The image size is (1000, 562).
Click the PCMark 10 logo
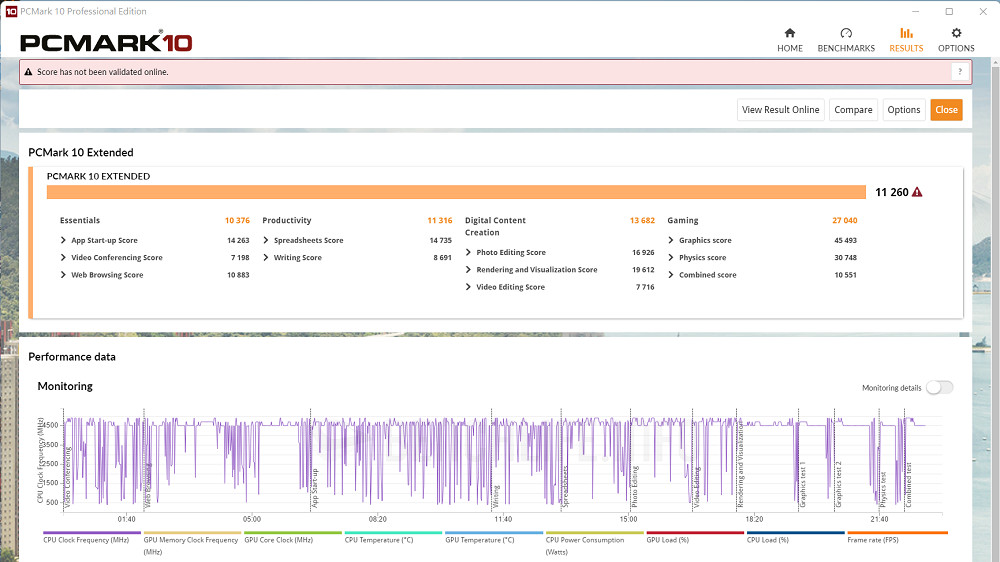[x=106, y=43]
